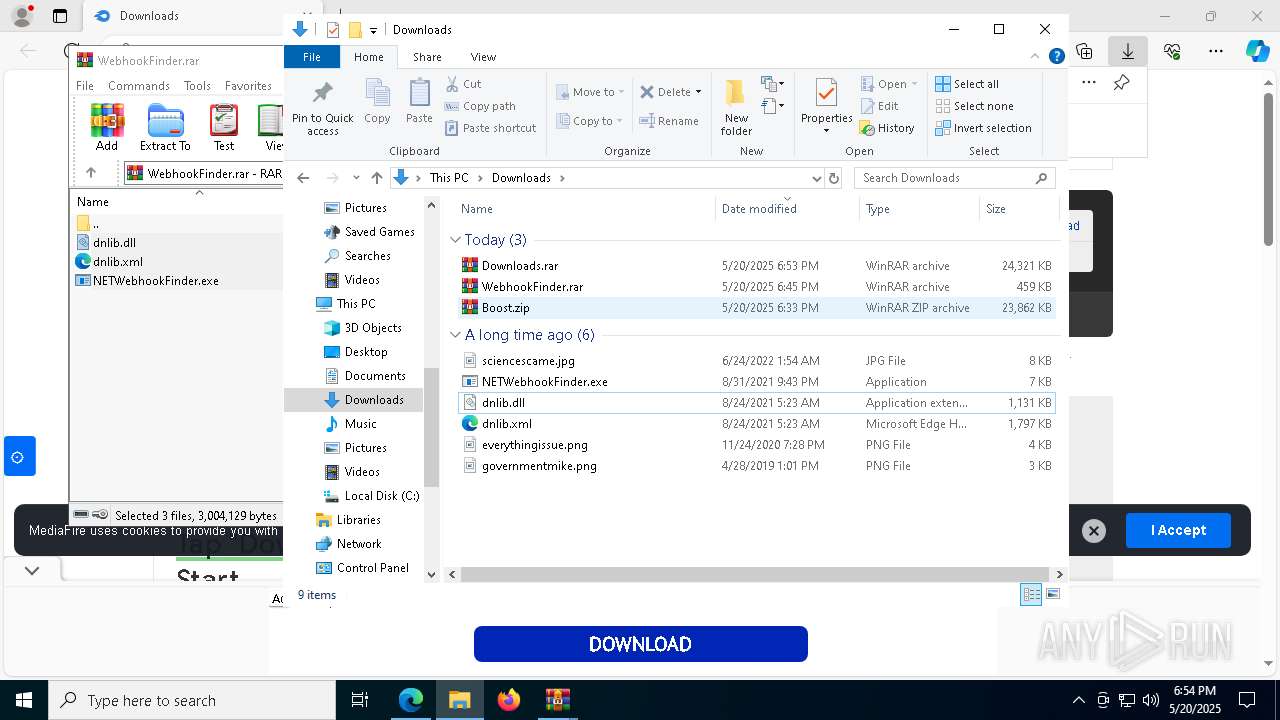Open Firefox from taskbar
This screenshot has width=1280, height=720.
click(x=509, y=700)
